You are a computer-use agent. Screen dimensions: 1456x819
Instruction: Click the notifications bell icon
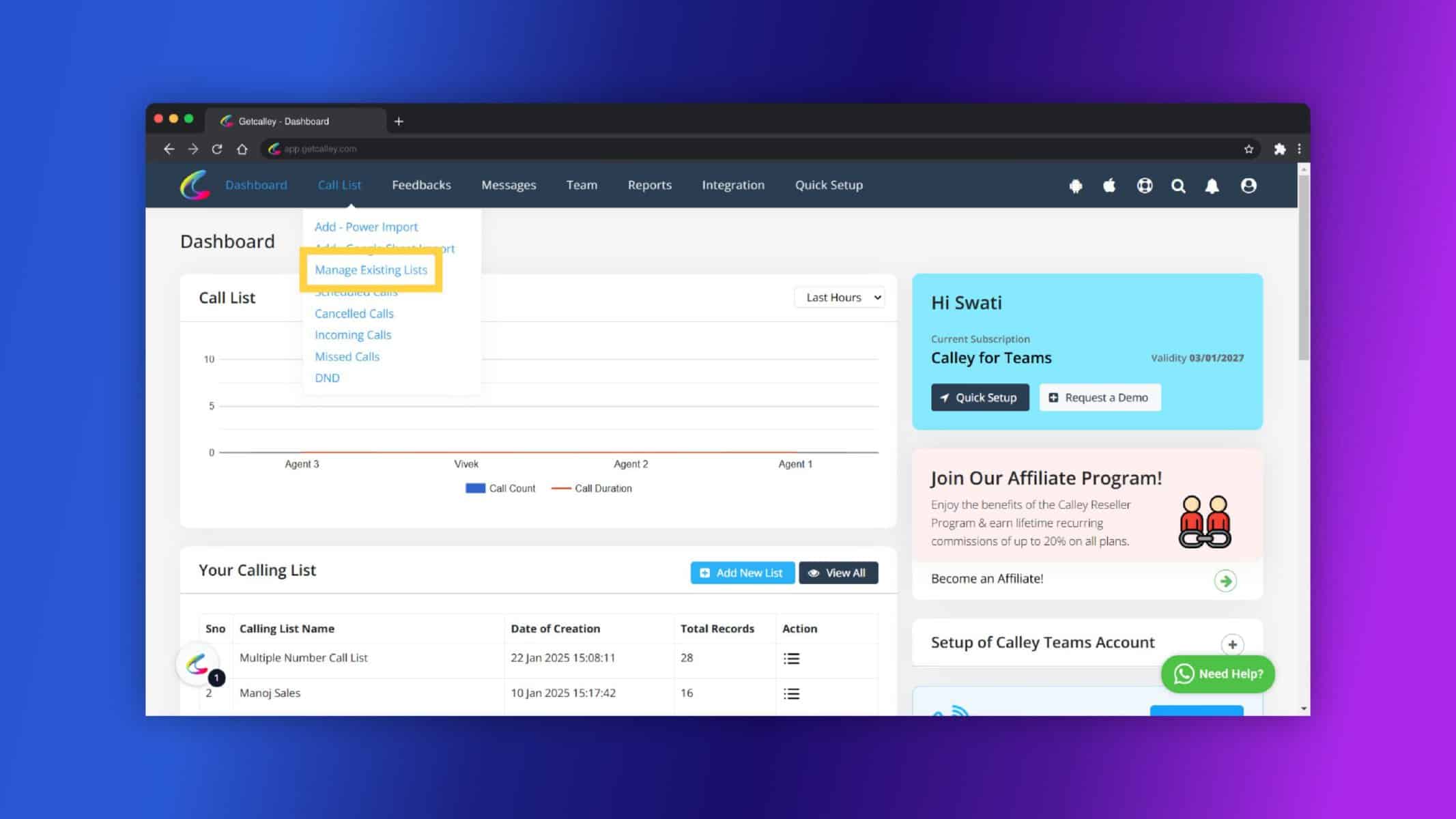coord(1213,185)
